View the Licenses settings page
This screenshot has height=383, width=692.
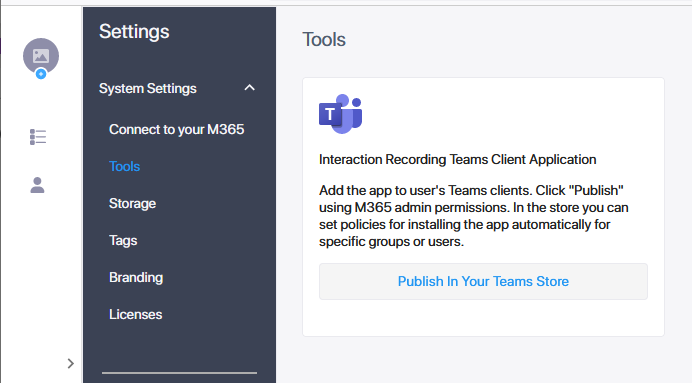pos(135,314)
